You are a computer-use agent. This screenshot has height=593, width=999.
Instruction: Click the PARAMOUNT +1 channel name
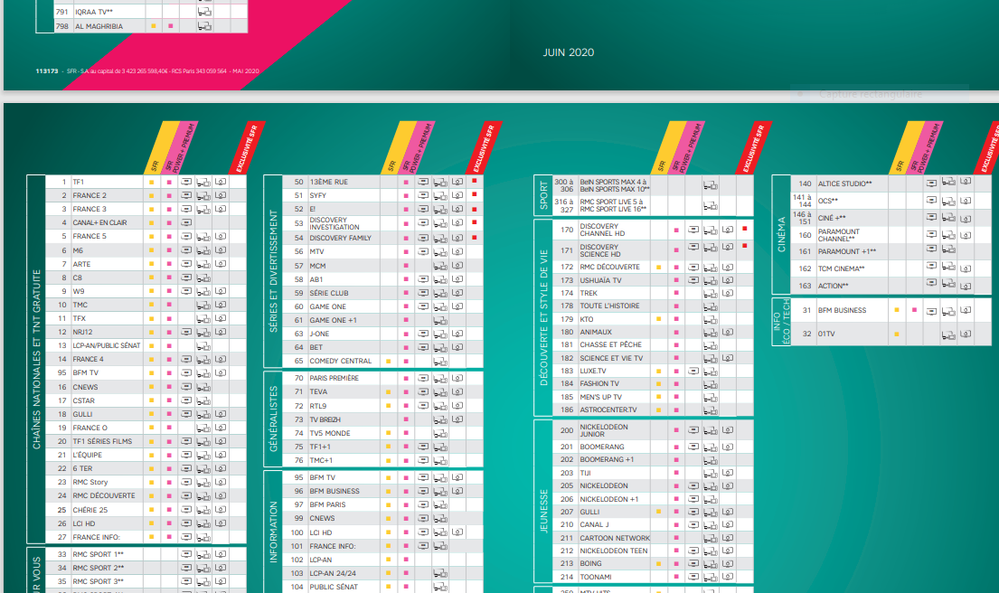[x=847, y=252]
